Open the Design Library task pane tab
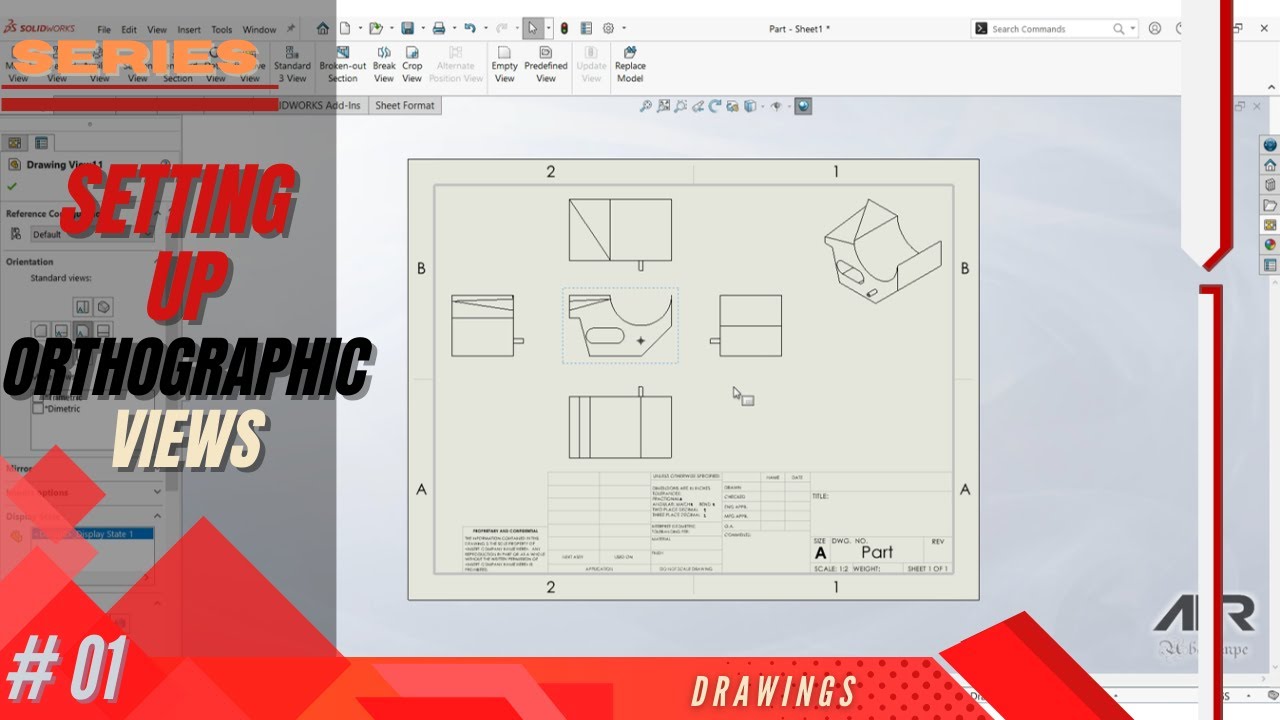Screen dimensions: 1280x720 coord(1270,185)
